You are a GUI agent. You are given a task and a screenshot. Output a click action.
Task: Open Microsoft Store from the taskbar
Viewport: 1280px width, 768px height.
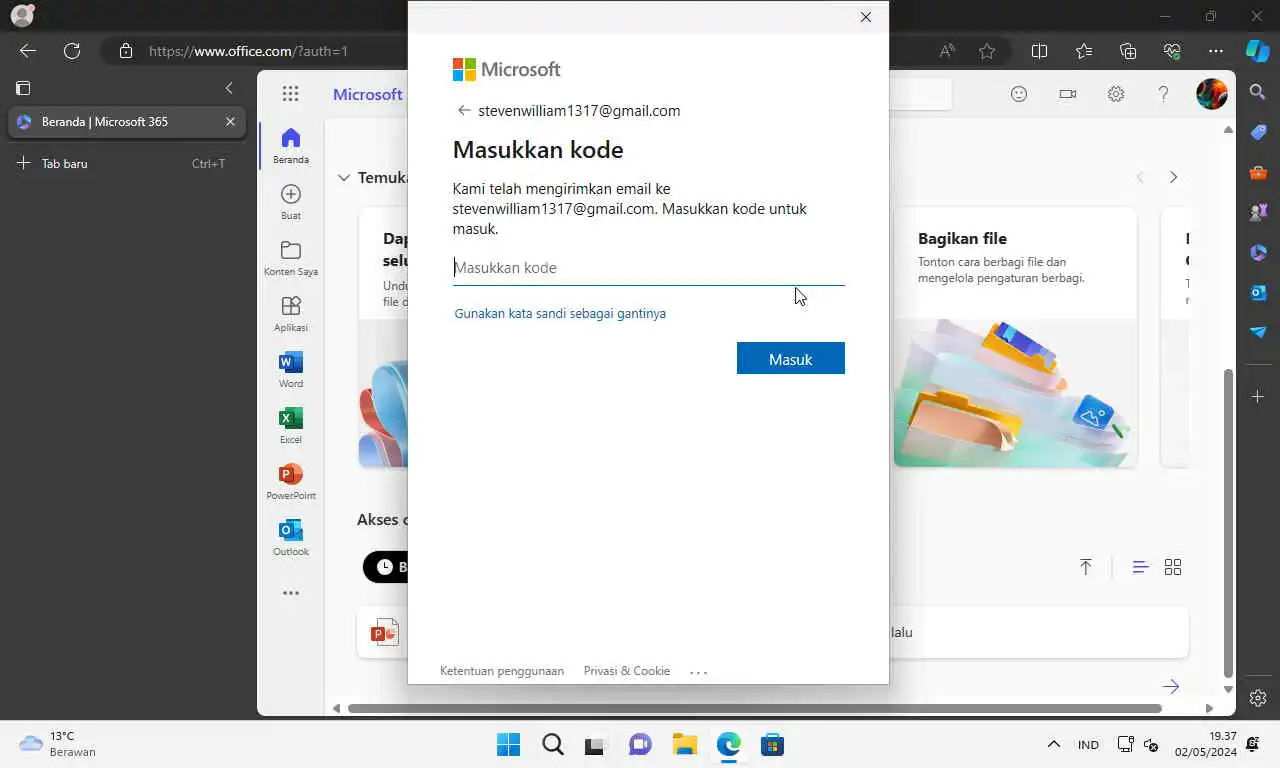click(772, 745)
